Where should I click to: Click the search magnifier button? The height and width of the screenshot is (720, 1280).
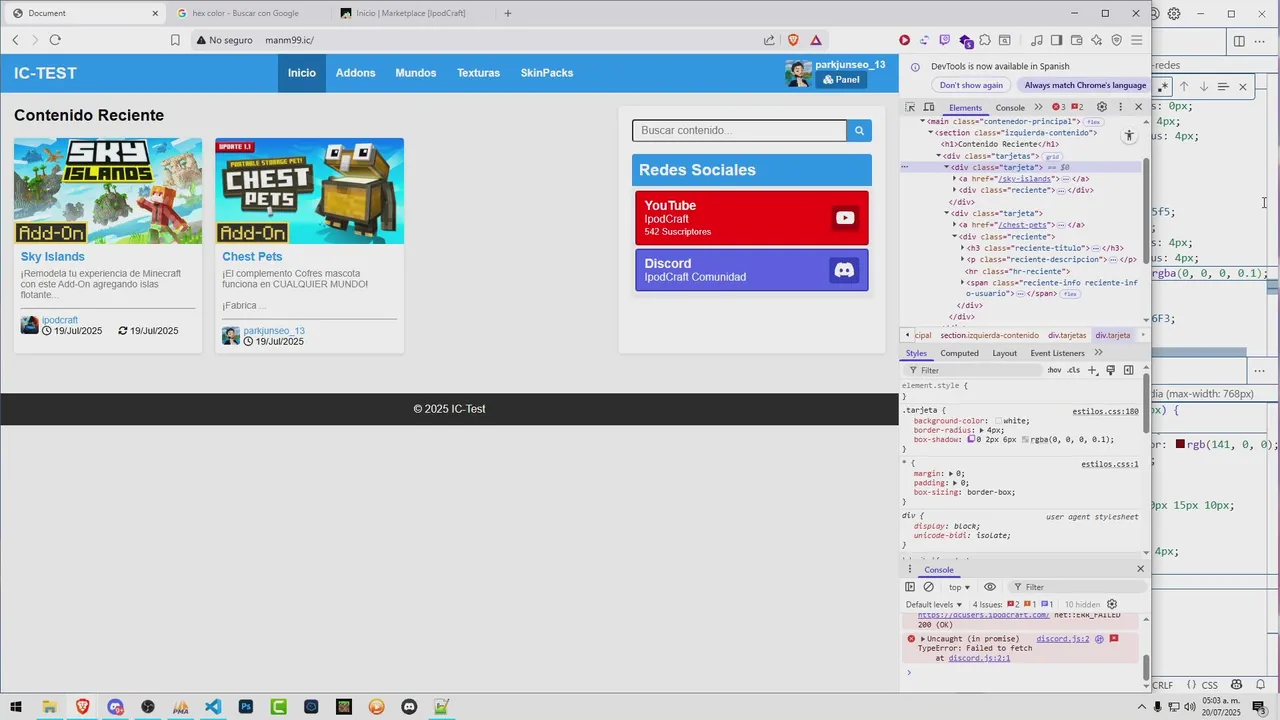click(859, 130)
